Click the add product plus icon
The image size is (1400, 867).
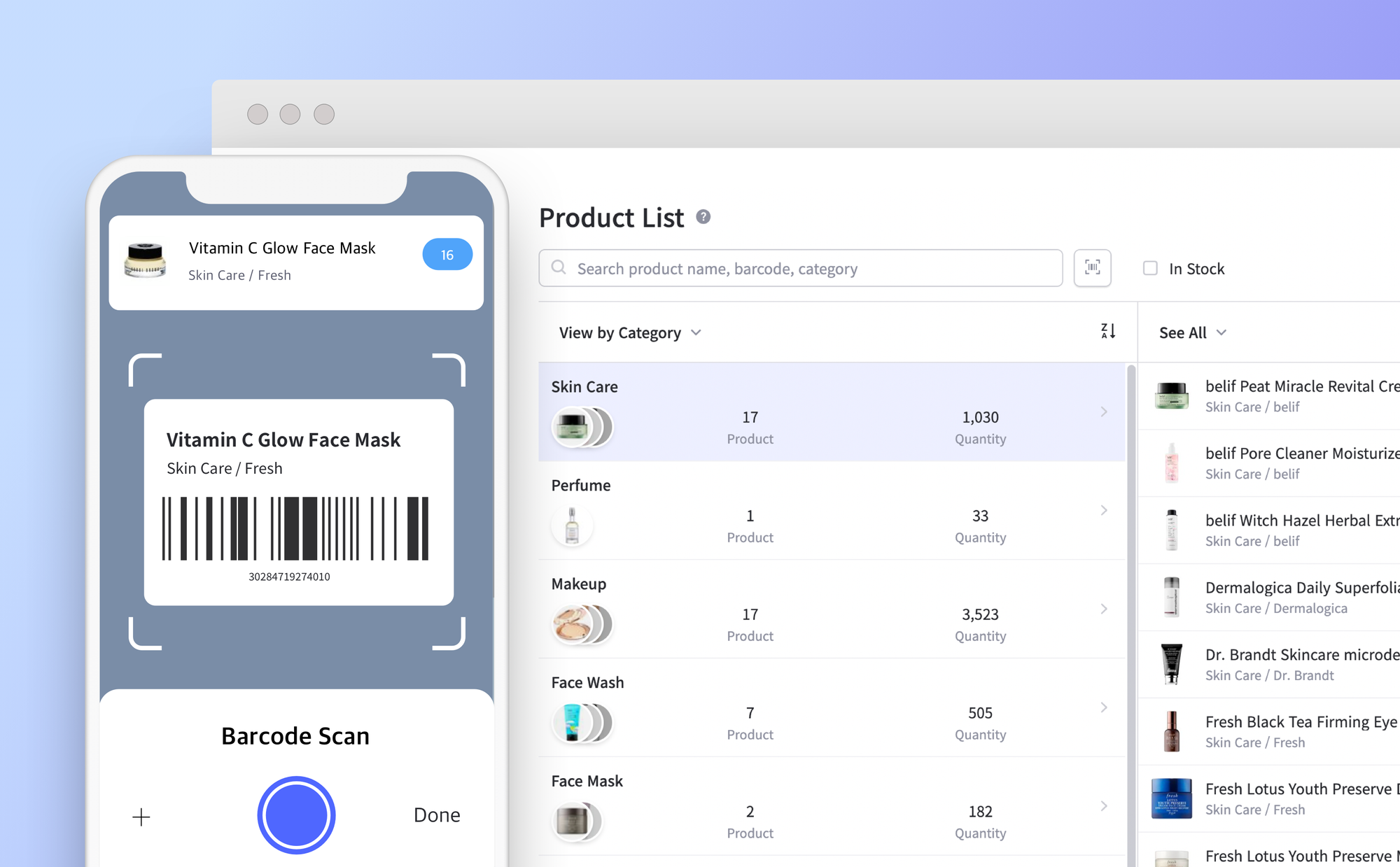point(140,815)
